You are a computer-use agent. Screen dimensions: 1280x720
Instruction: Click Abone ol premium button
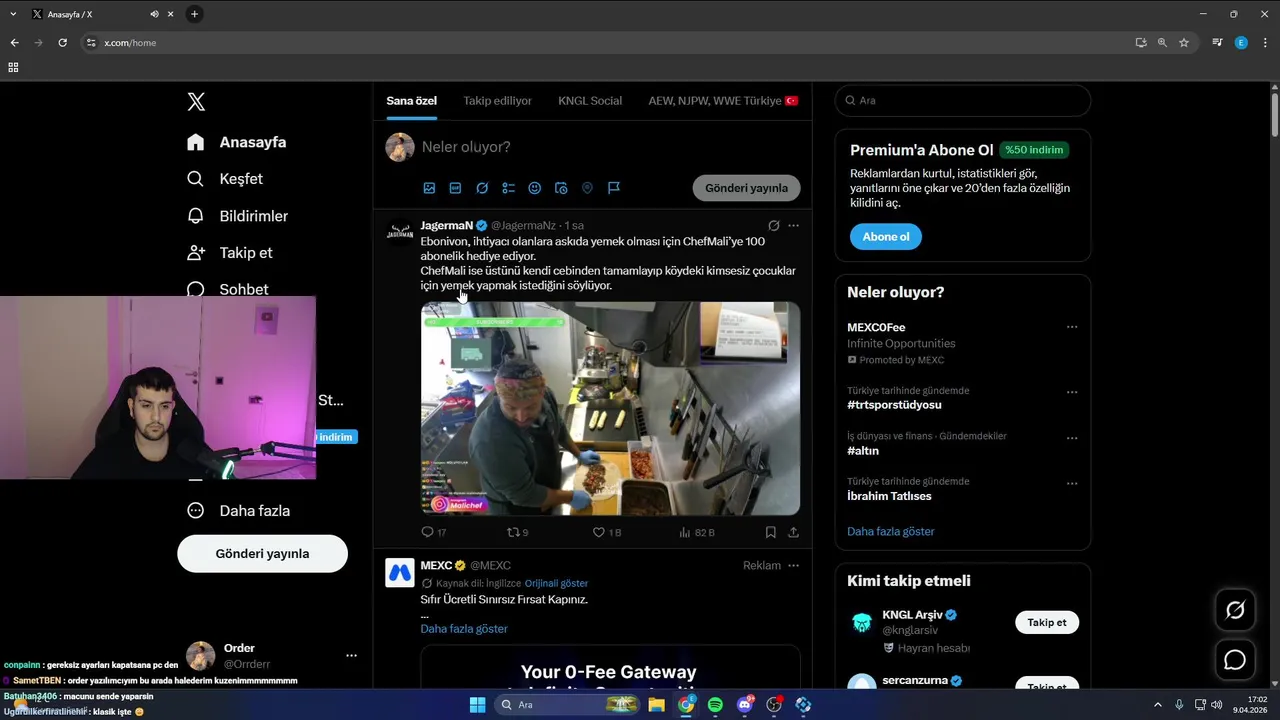tap(886, 237)
